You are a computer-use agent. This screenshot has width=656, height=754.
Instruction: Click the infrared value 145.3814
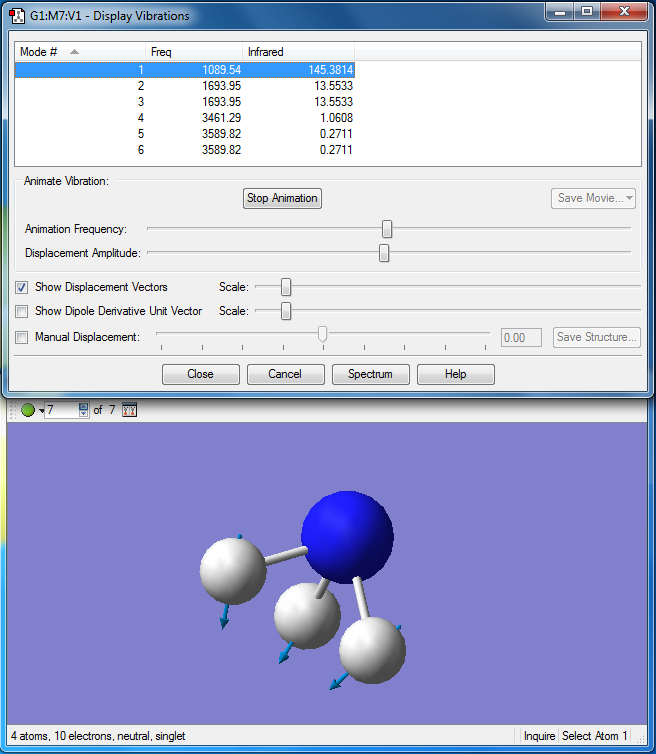pyautogui.click(x=331, y=70)
